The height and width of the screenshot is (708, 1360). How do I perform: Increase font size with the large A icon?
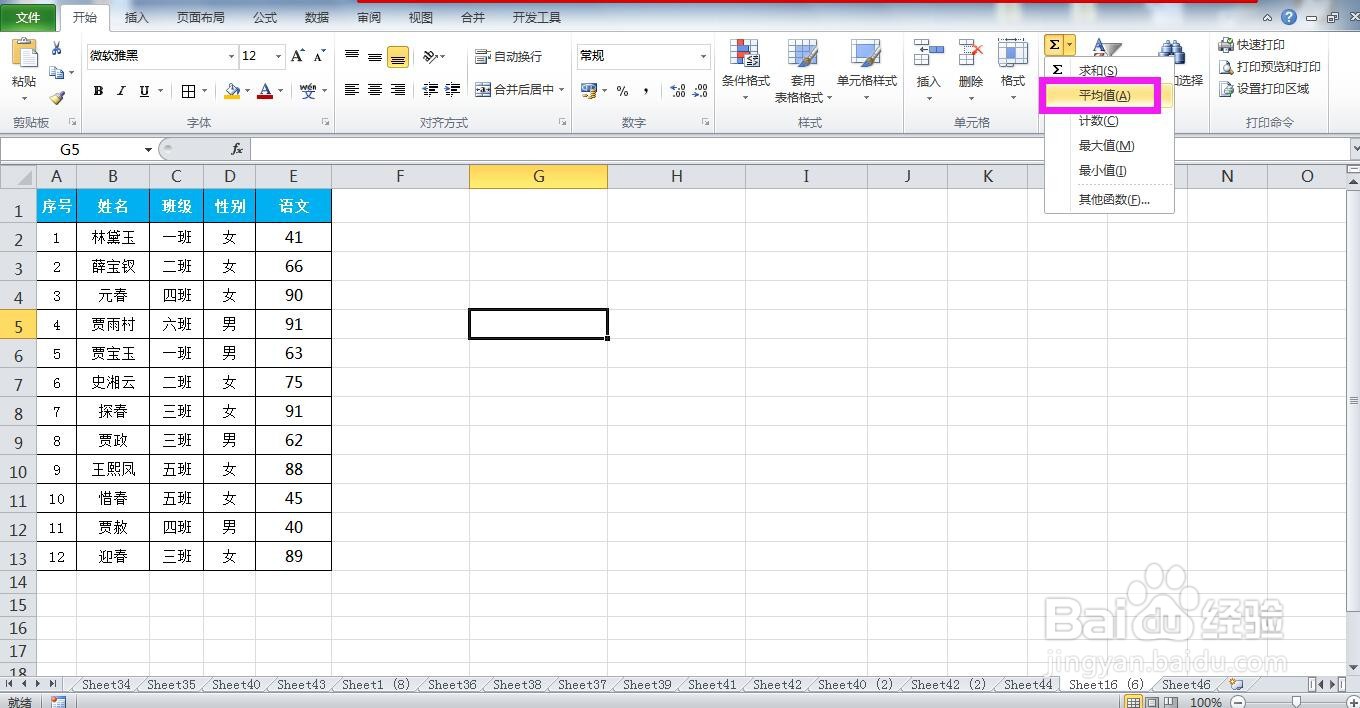coord(298,56)
